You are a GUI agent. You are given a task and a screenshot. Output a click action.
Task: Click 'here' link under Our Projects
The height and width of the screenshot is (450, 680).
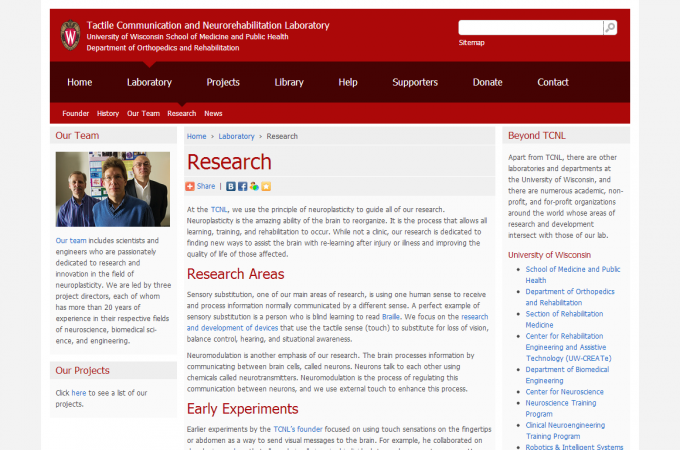point(78,393)
